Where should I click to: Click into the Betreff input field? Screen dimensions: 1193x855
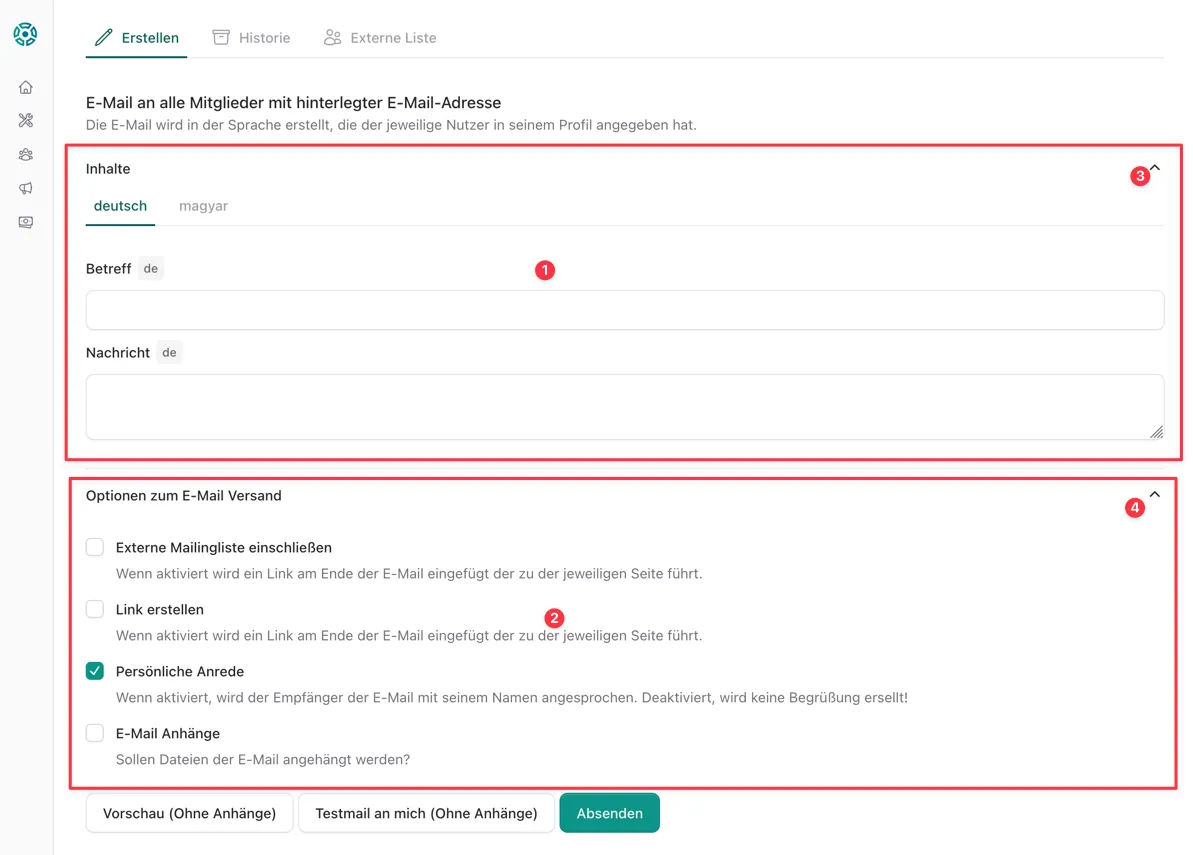pyautogui.click(x=624, y=310)
